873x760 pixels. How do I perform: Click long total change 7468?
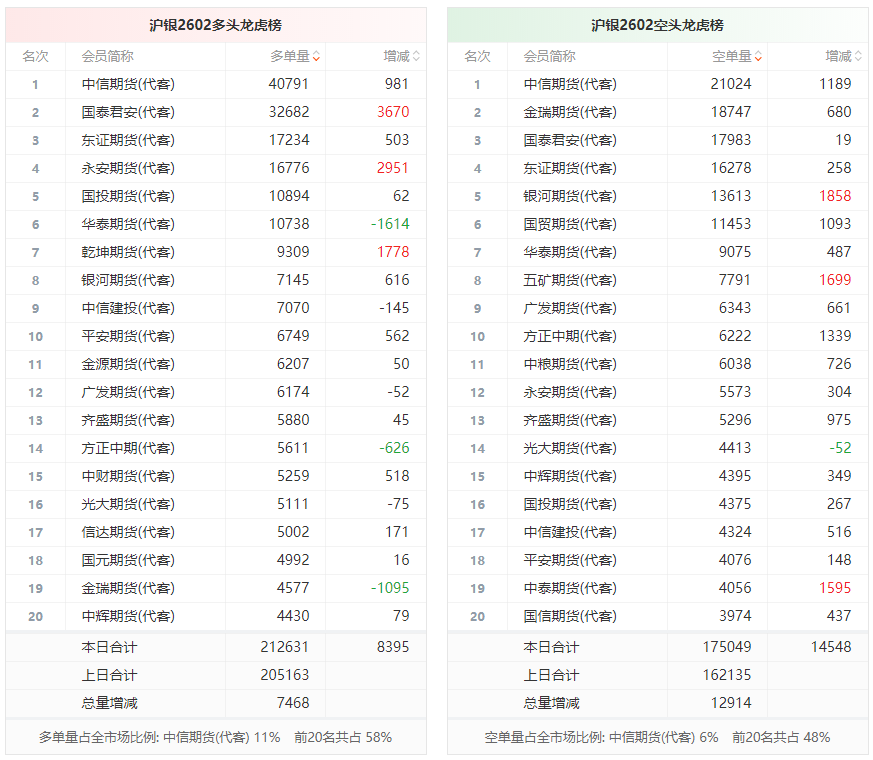pos(293,703)
